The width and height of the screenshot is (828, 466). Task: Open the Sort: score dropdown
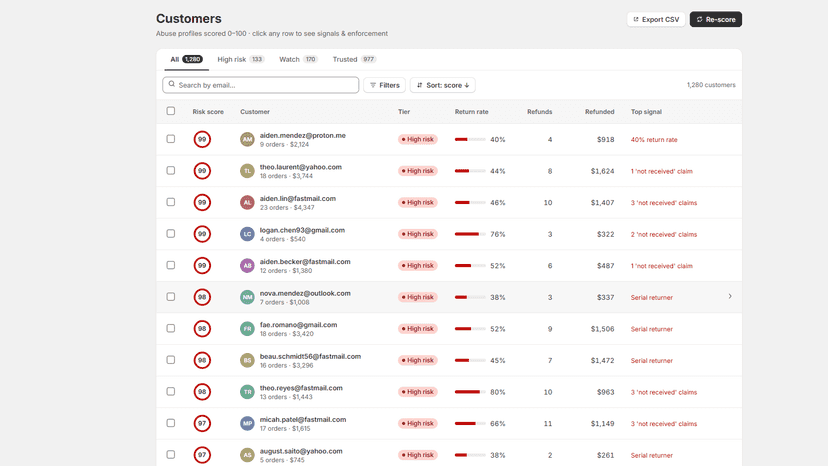tap(443, 85)
